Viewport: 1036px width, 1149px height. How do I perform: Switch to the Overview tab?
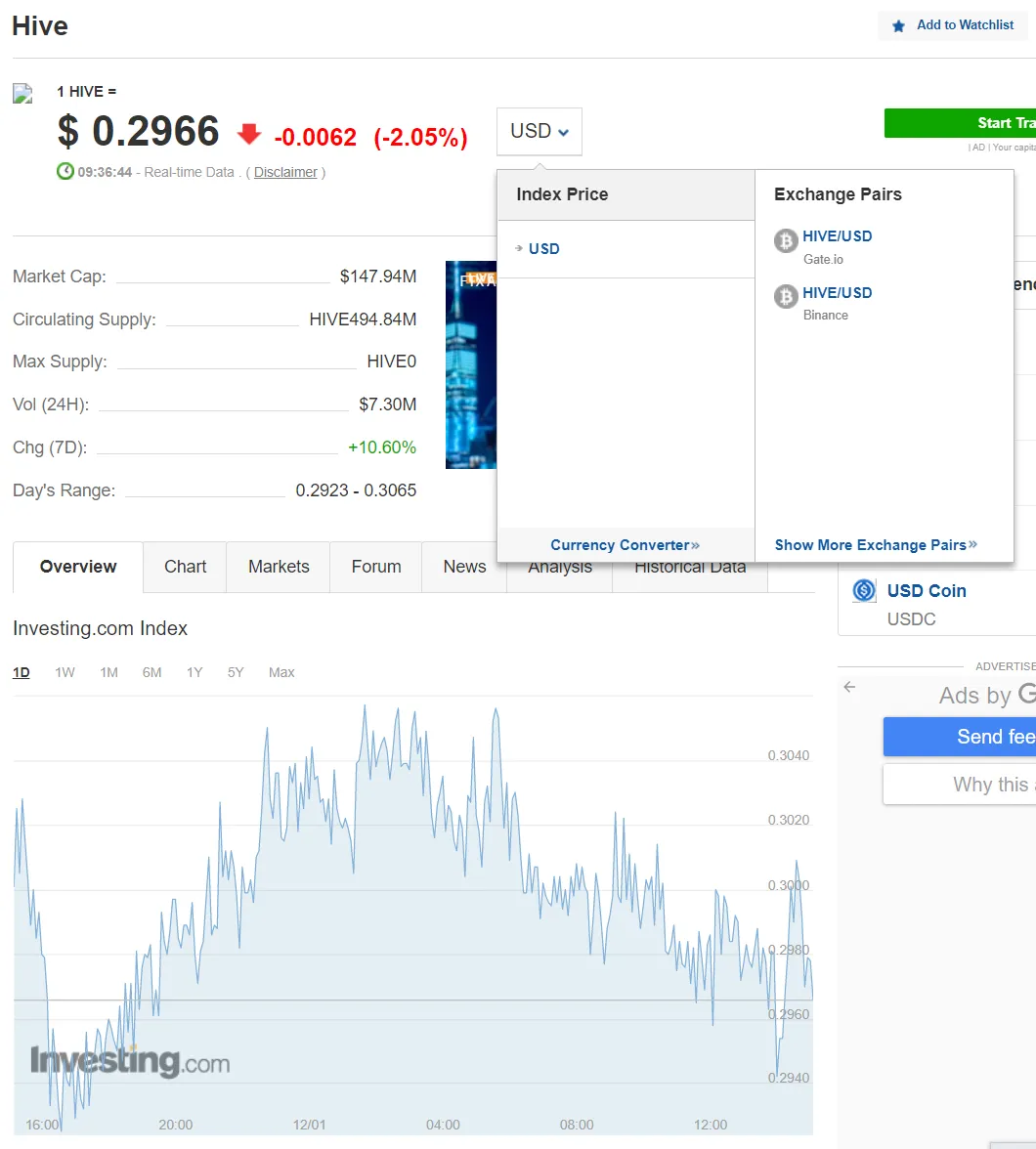[x=78, y=567]
